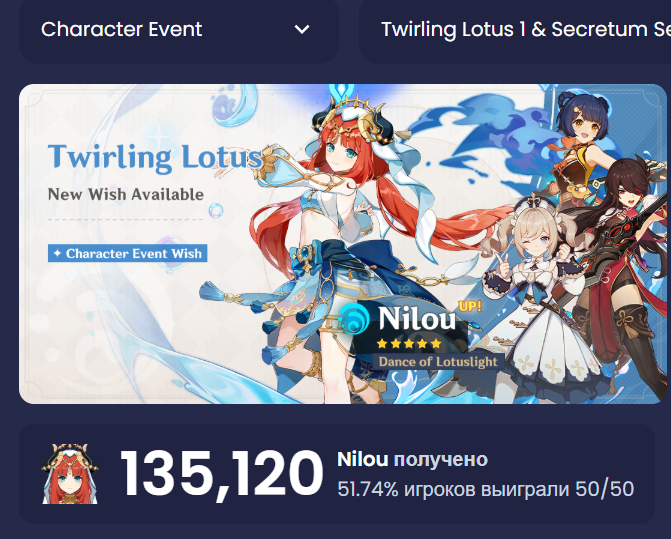Image resolution: width=671 pixels, height=539 pixels.
Task: Click Nilou's avatar icon next to 135,120
Action: click(70, 474)
